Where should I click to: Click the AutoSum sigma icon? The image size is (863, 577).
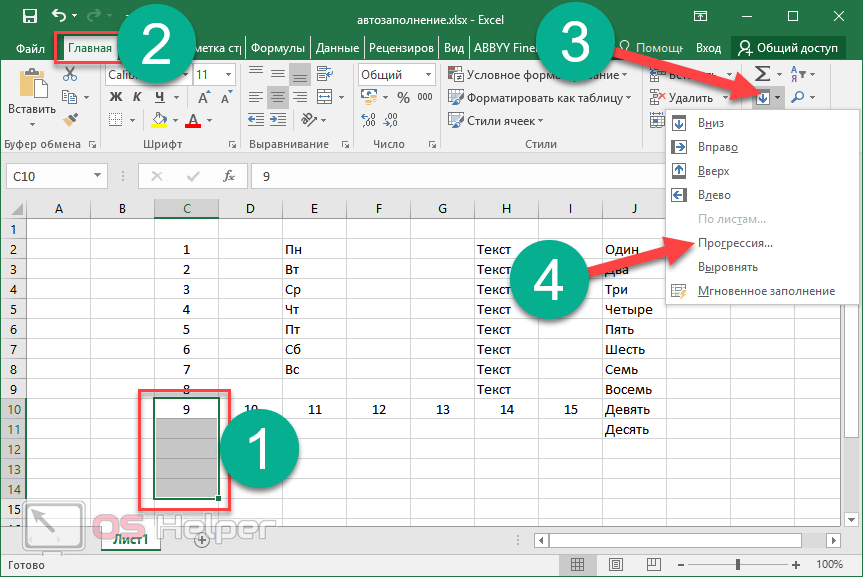pyautogui.click(x=762, y=74)
